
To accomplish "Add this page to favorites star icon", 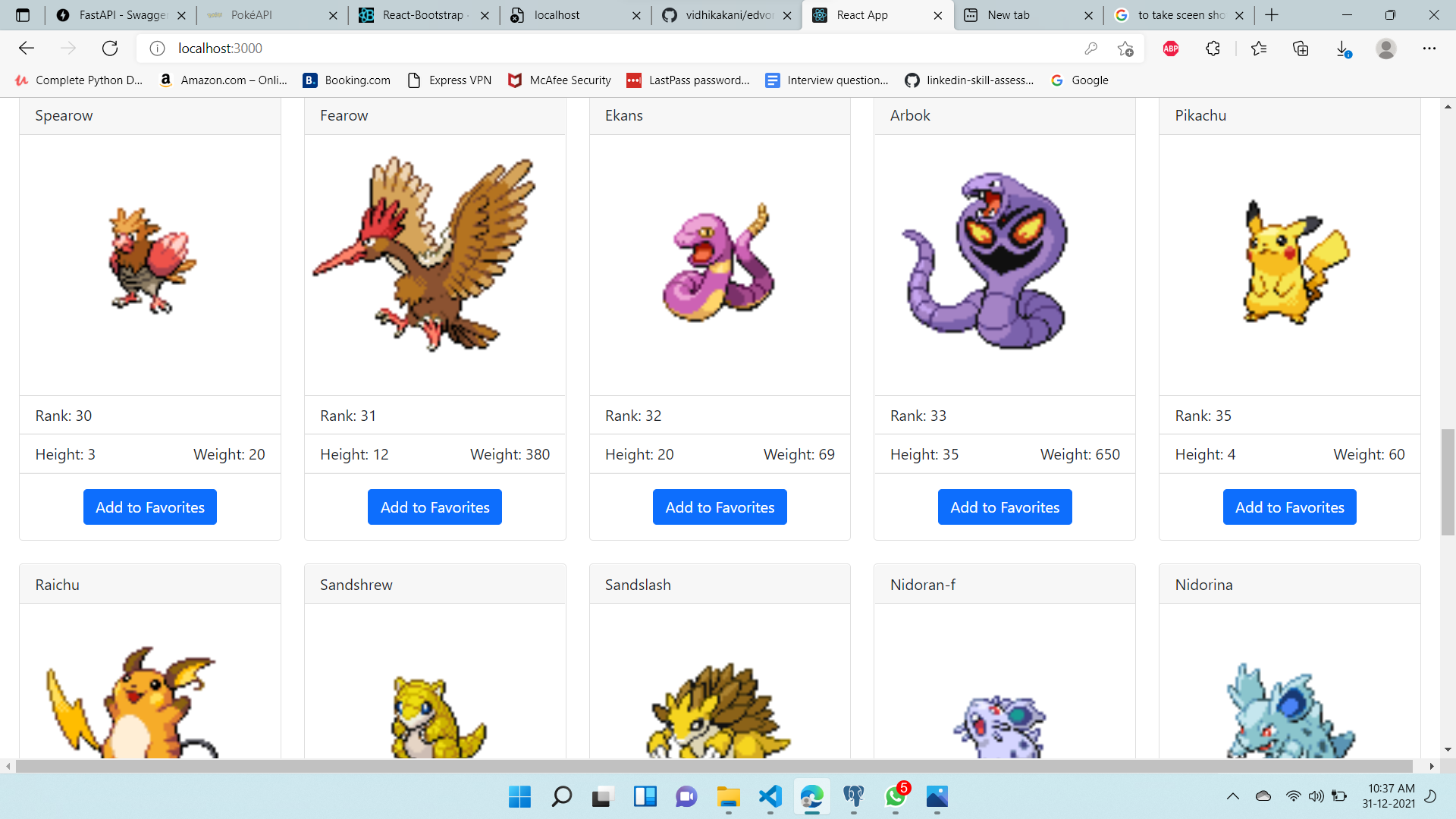I will tap(1125, 49).
